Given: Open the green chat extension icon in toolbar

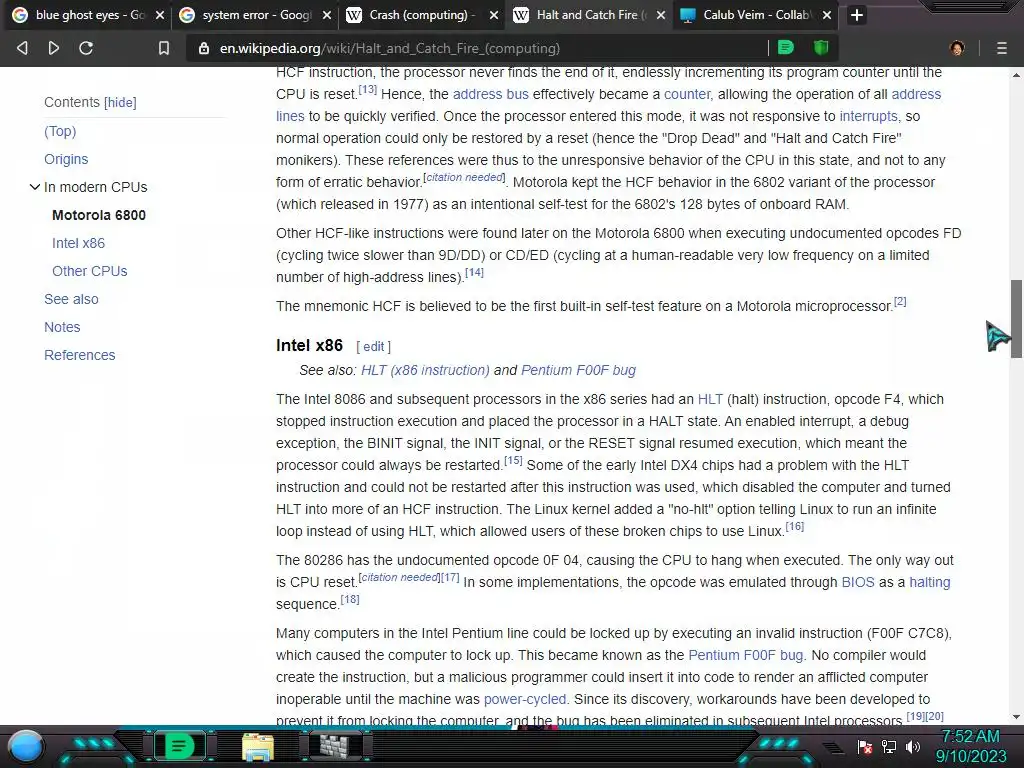Looking at the screenshot, I should (786, 48).
